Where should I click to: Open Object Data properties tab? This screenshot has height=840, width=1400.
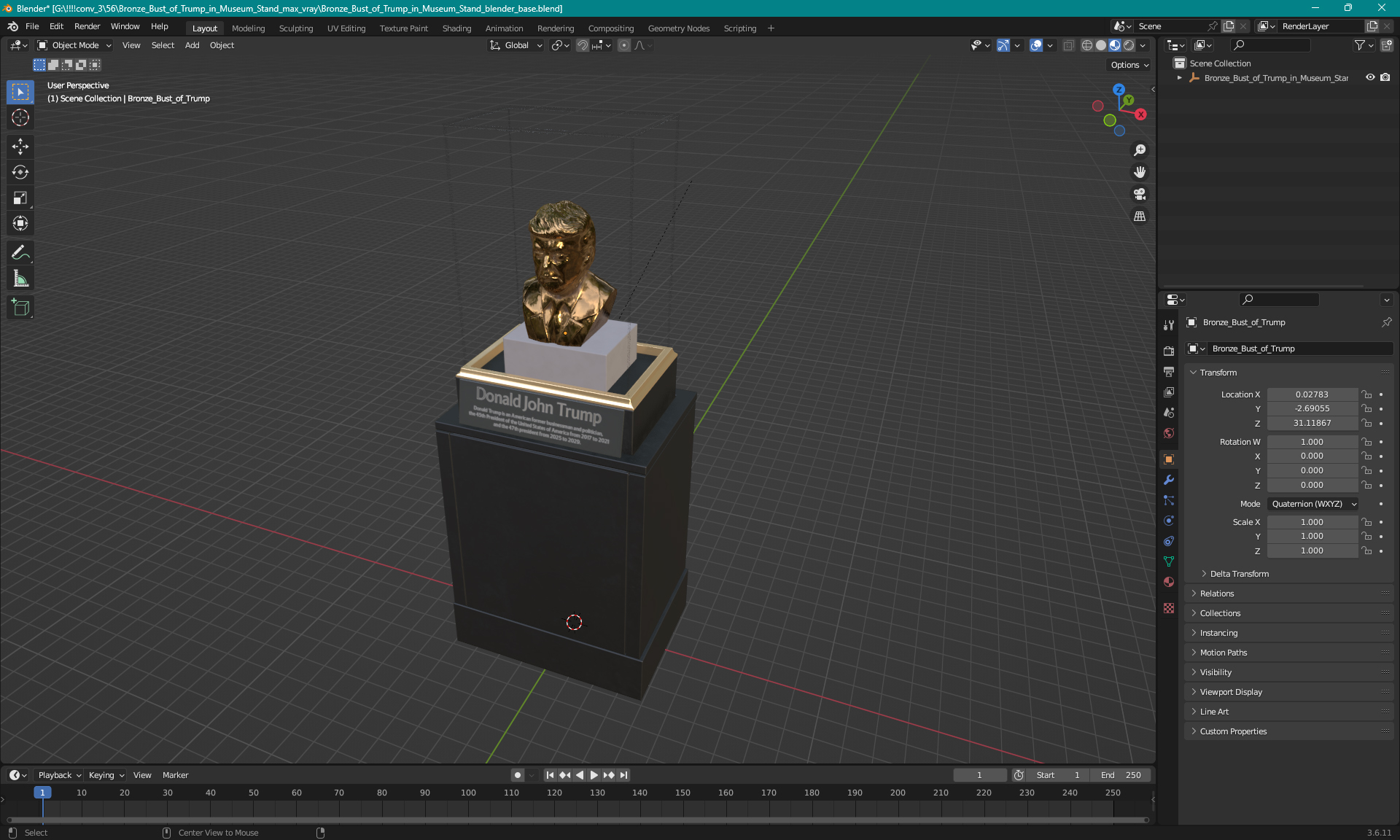click(1169, 561)
